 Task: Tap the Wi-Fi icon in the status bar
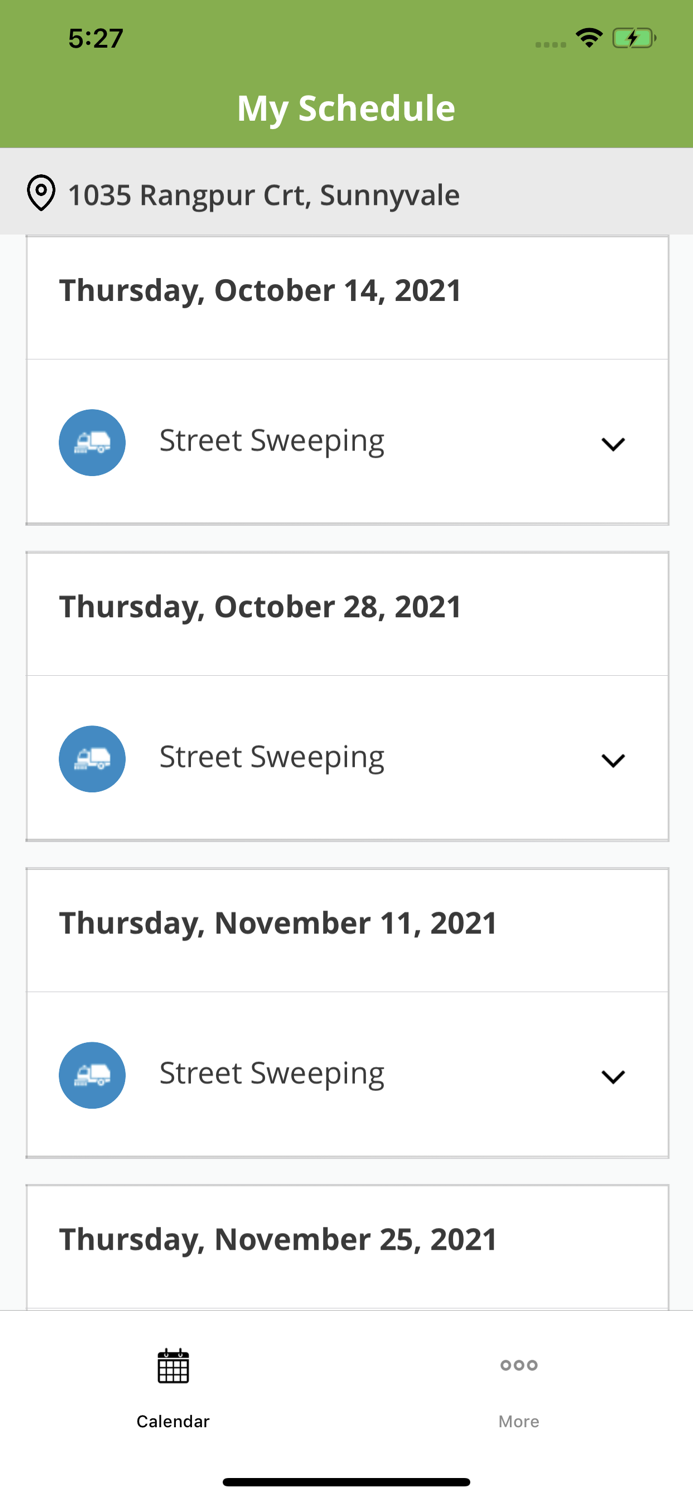[589, 36]
